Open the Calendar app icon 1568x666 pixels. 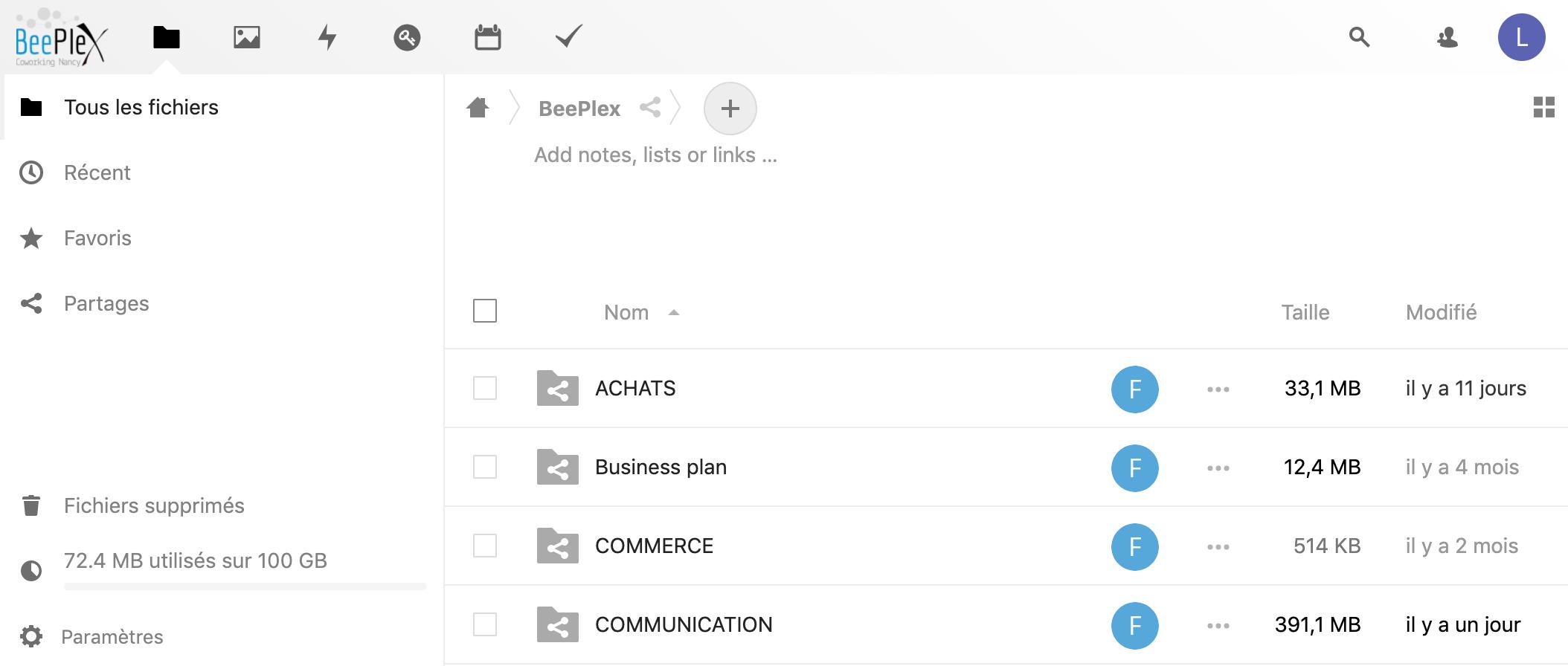[x=487, y=37]
